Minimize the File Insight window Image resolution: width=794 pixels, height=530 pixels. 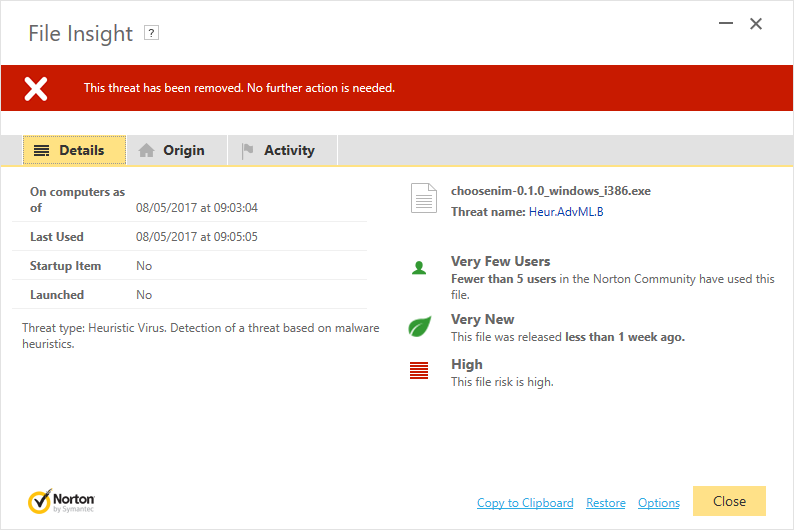tap(721, 24)
